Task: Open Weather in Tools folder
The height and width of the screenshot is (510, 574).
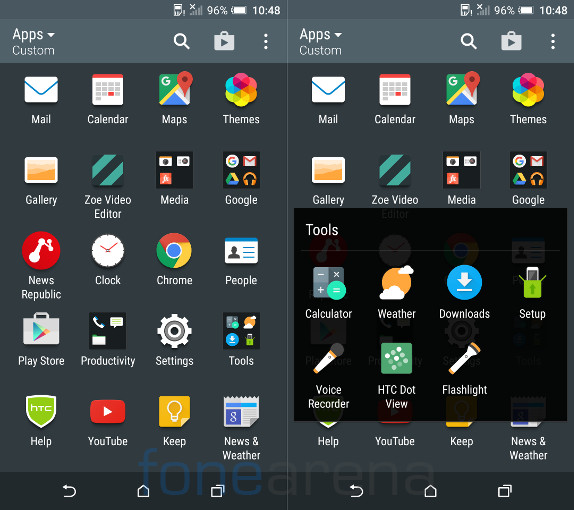Action: click(396, 283)
